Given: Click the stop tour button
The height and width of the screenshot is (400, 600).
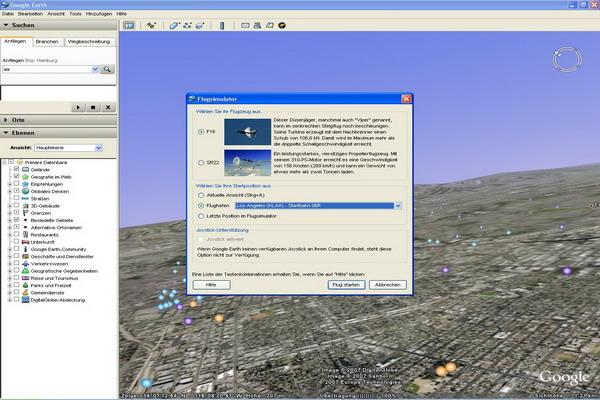Looking at the screenshot, I should [x=93, y=108].
